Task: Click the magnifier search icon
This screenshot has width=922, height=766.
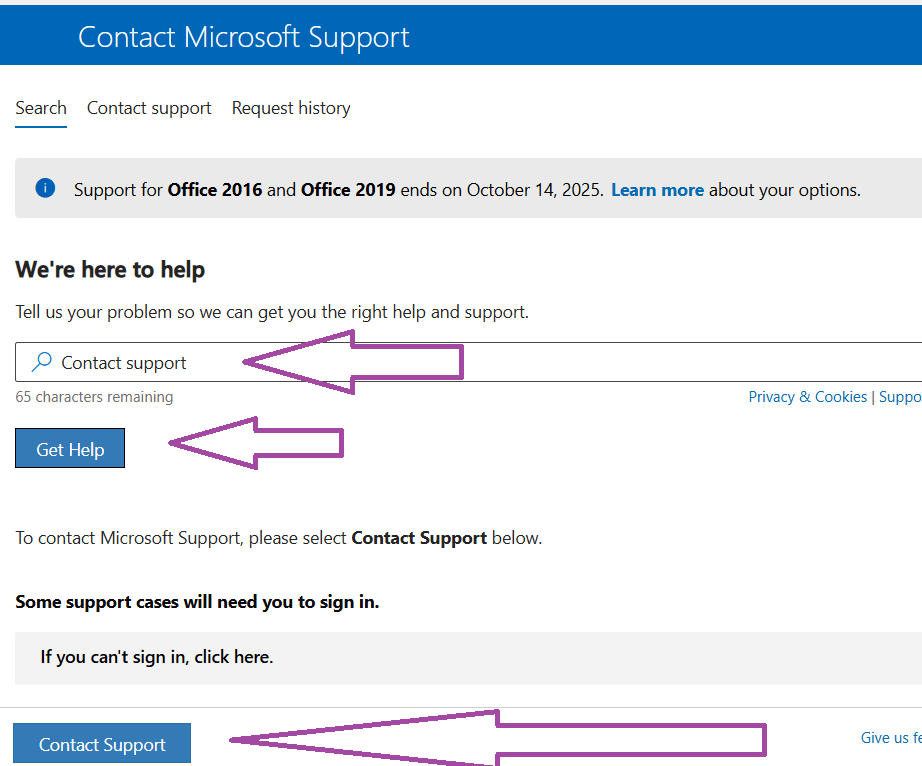Action: [42, 362]
